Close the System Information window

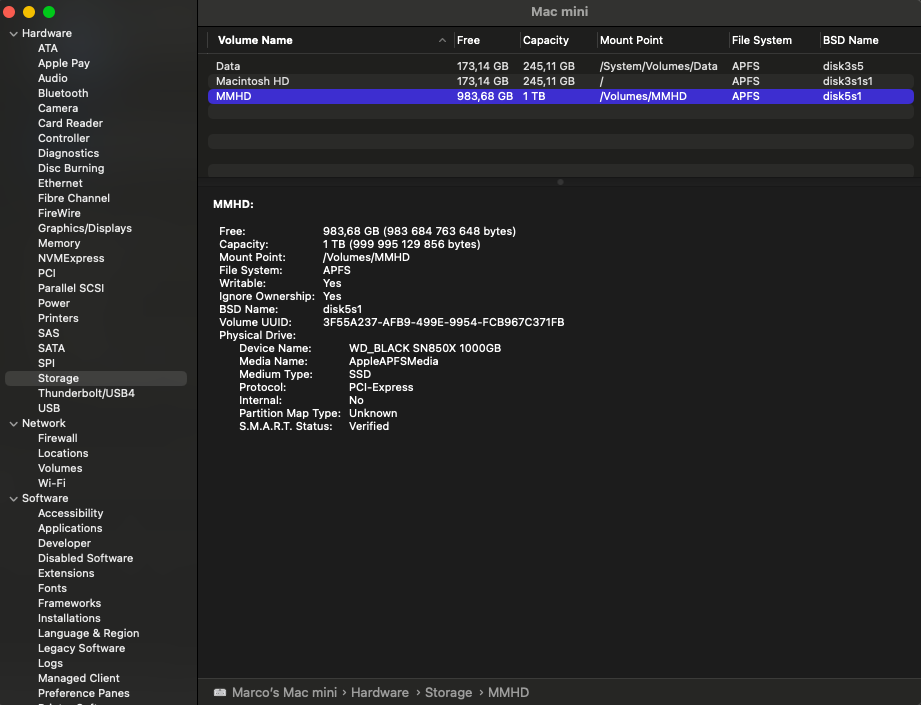pos(9,12)
